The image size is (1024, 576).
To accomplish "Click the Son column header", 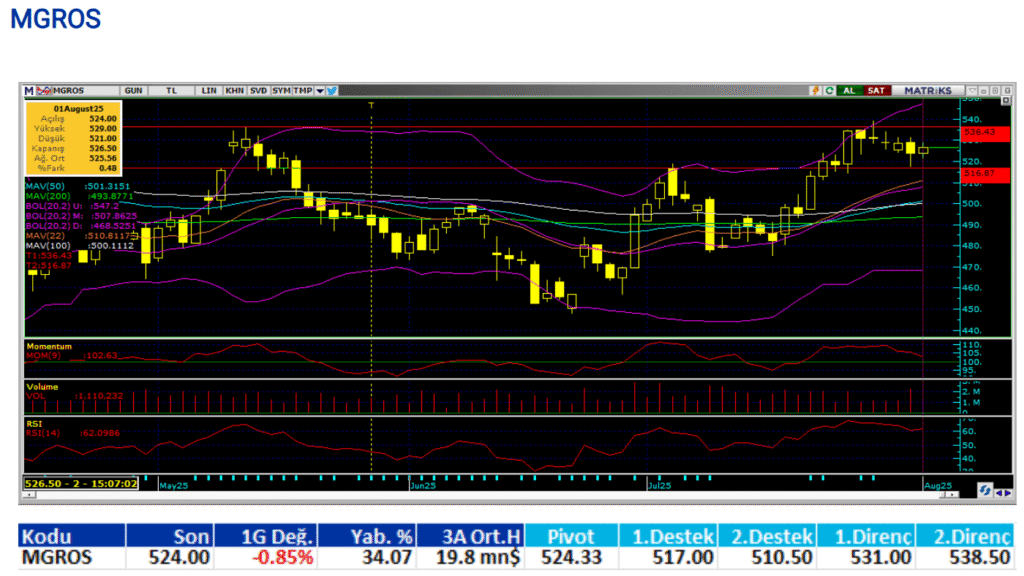I will pyautogui.click(x=170, y=536).
